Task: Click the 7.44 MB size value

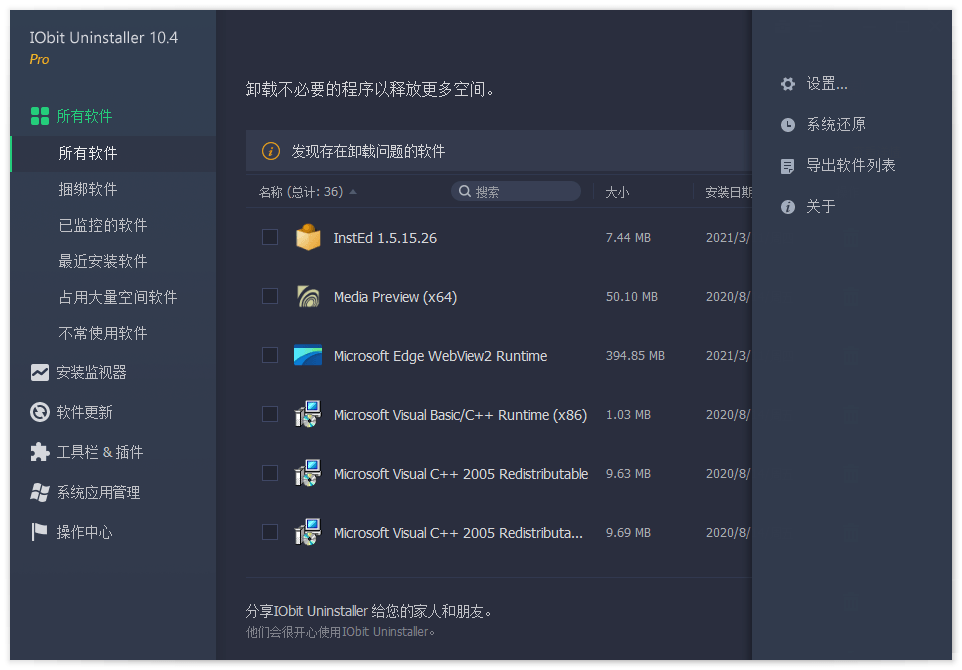Action: click(x=628, y=237)
